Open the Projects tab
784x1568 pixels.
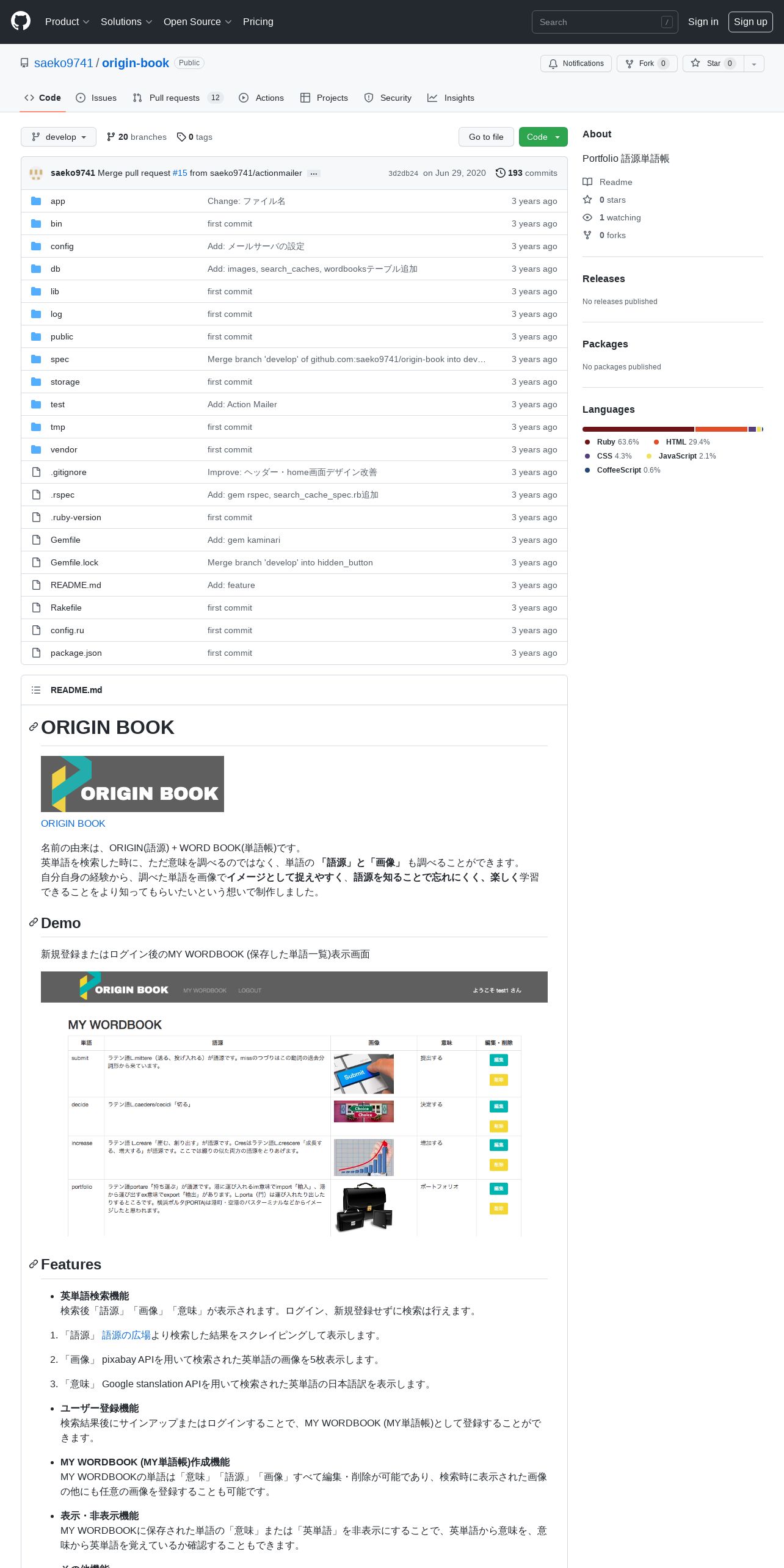[324, 98]
